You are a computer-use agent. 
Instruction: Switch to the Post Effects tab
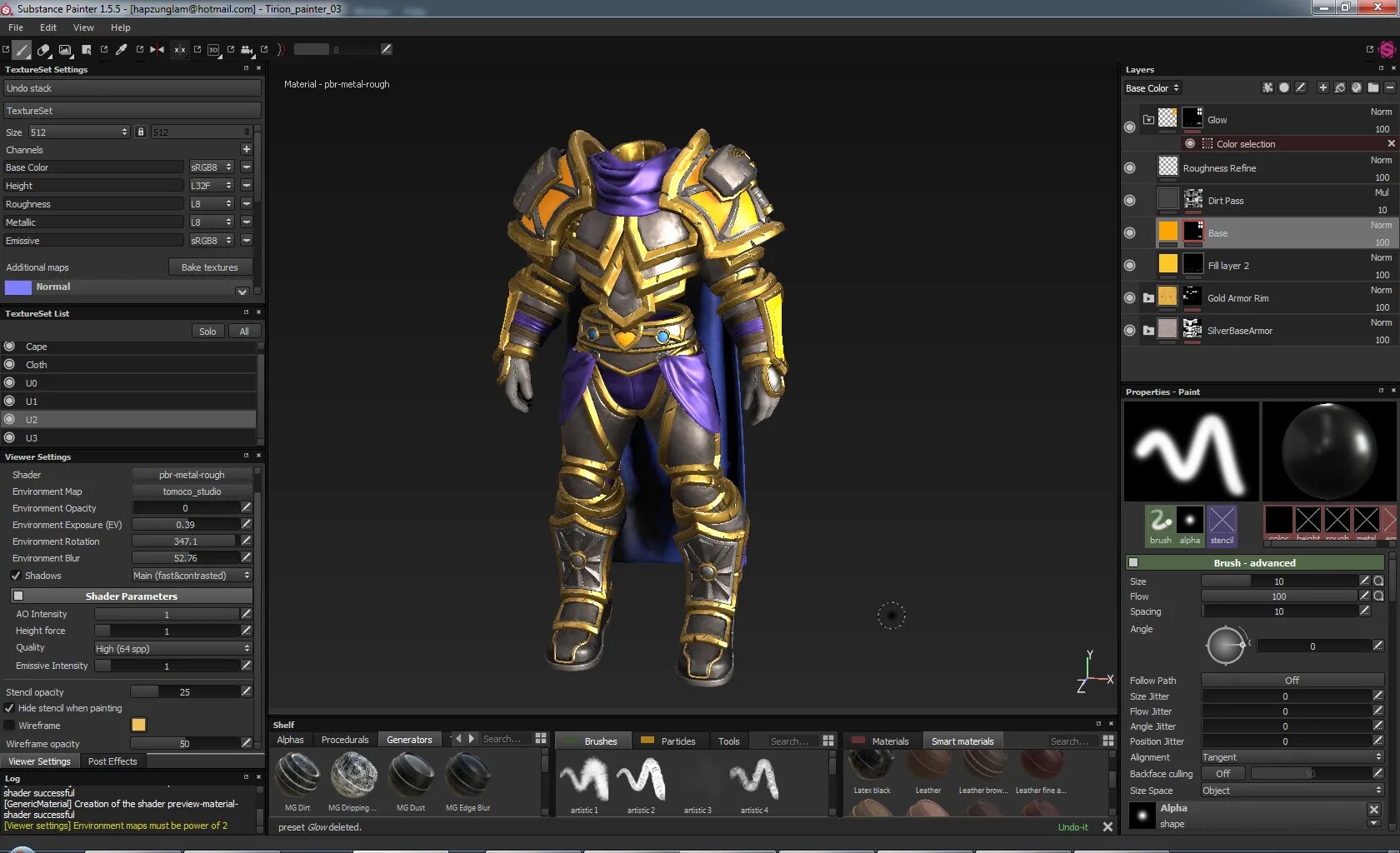click(112, 761)
